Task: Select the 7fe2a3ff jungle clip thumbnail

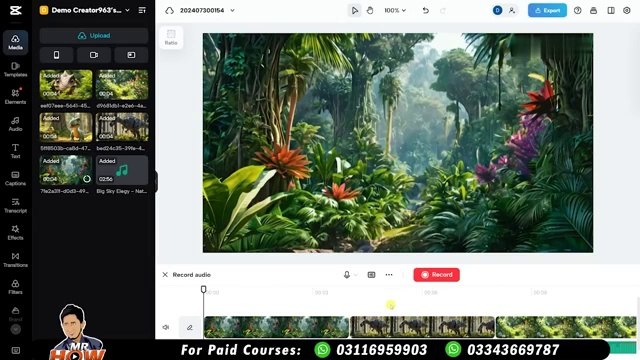Action: point(66,170)
